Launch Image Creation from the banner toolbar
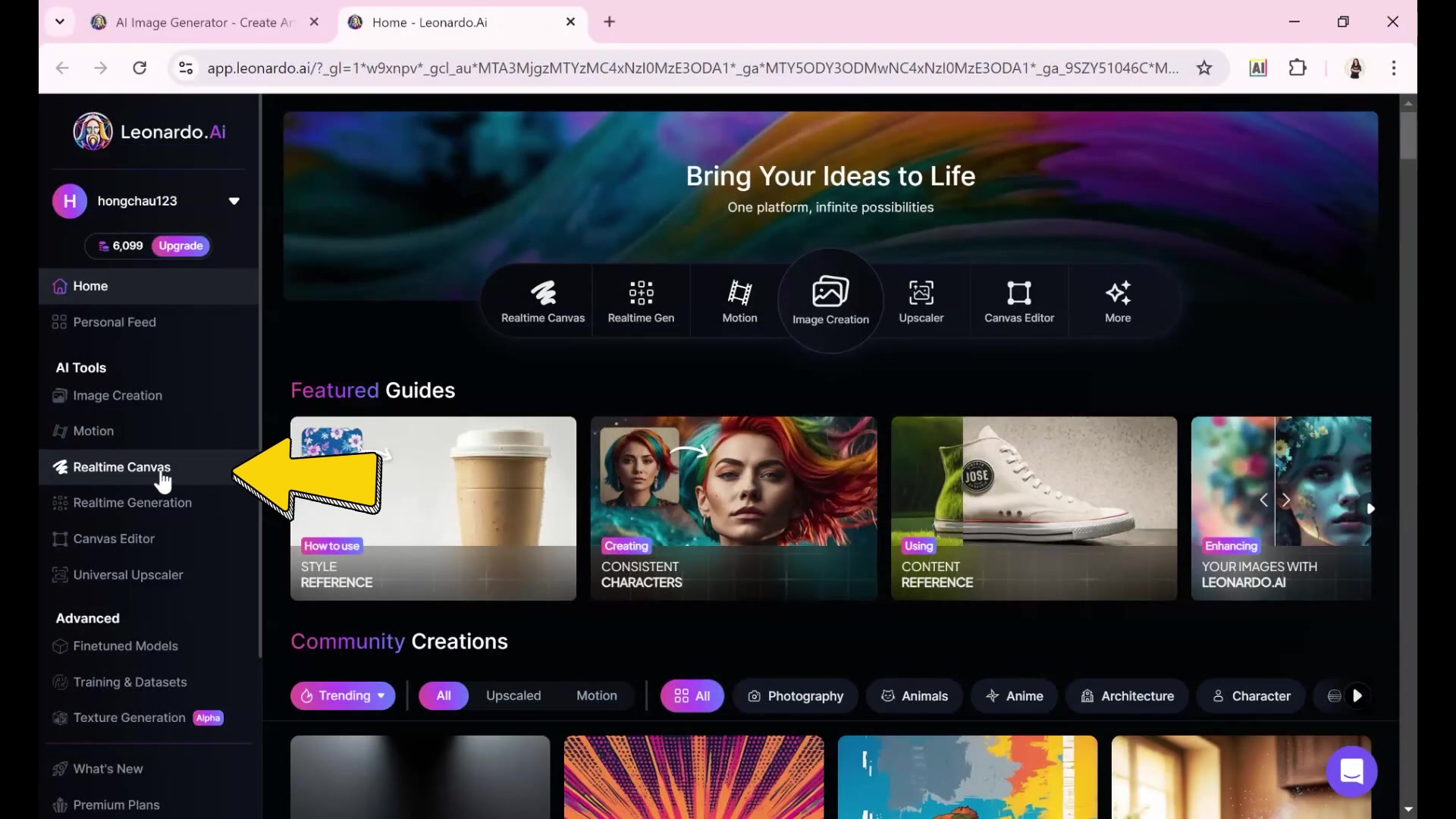Screen dimensions: 1456x819 point(830,301)
